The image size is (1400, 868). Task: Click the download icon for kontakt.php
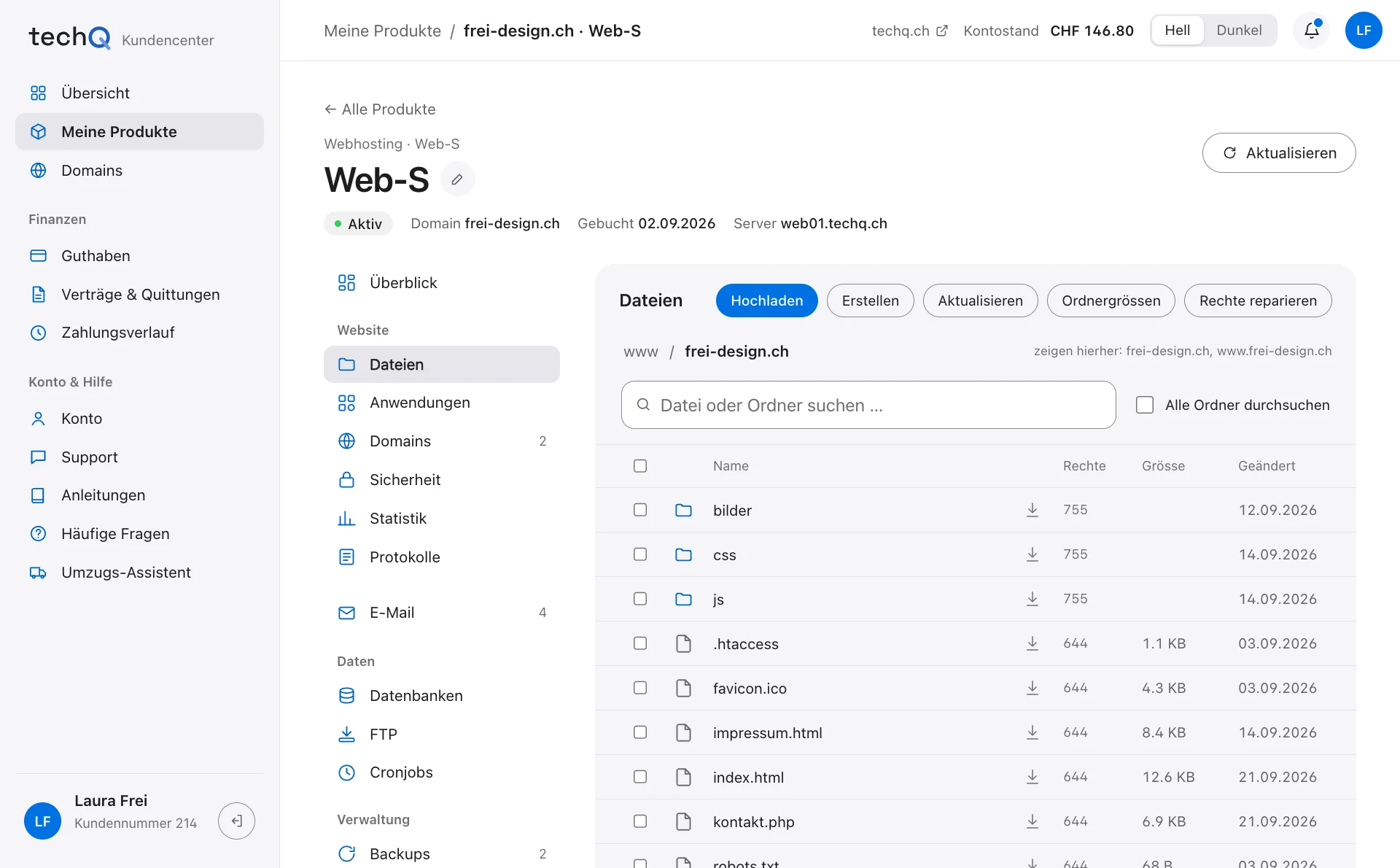point(1032,821)
